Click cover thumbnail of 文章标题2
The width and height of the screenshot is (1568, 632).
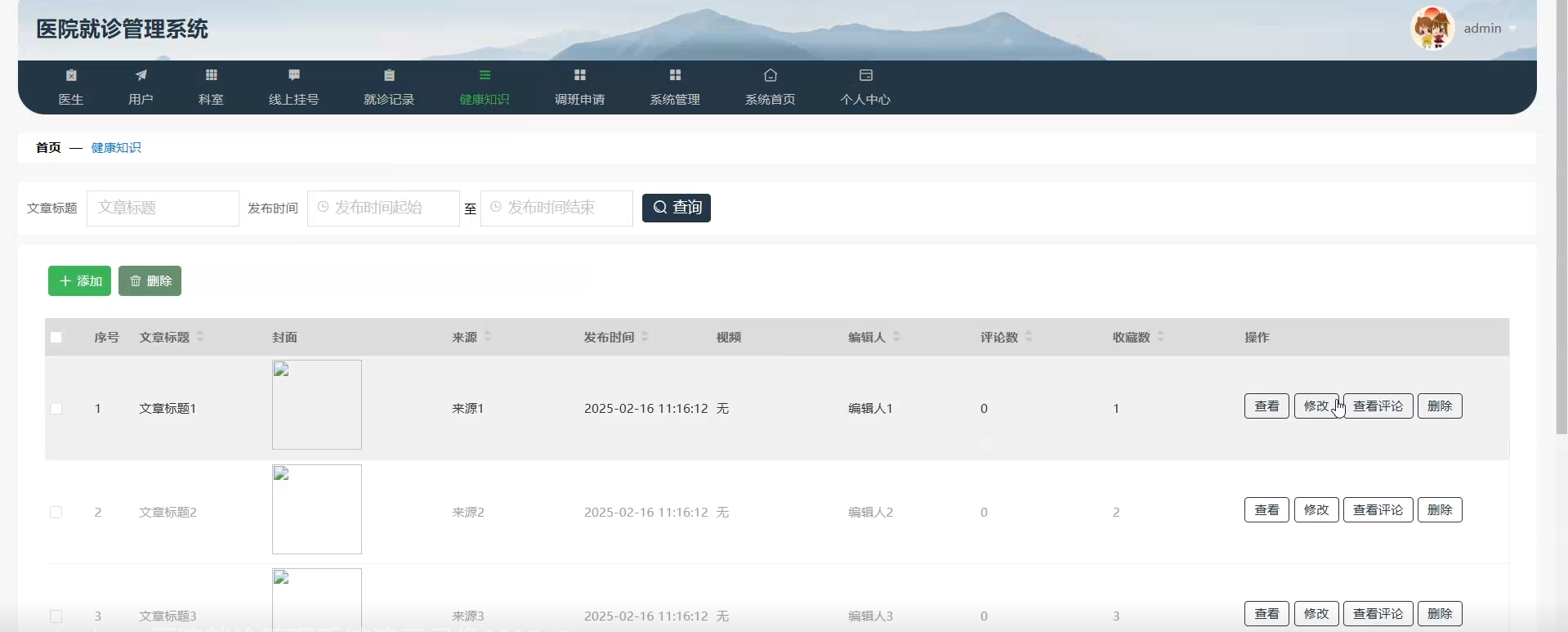317,509
